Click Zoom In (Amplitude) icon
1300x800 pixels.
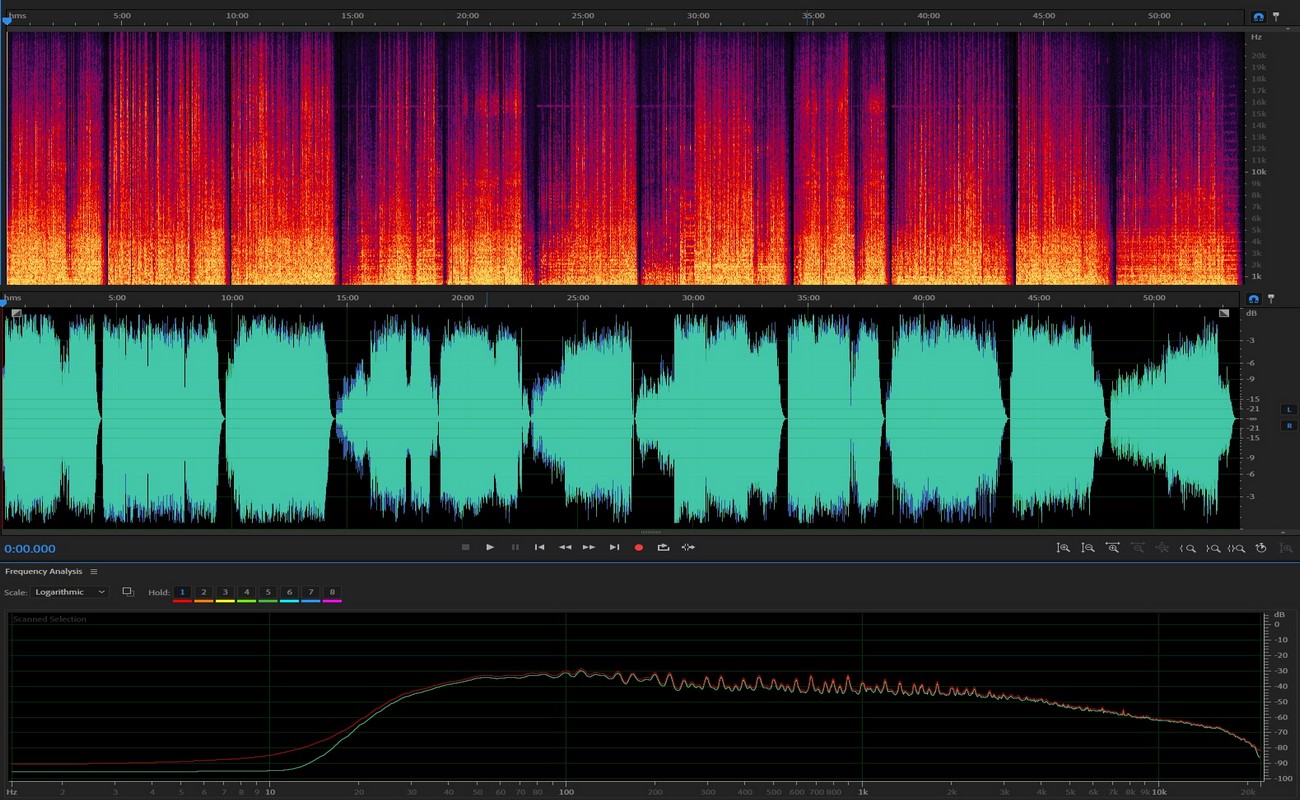[x=1063, y=548]
